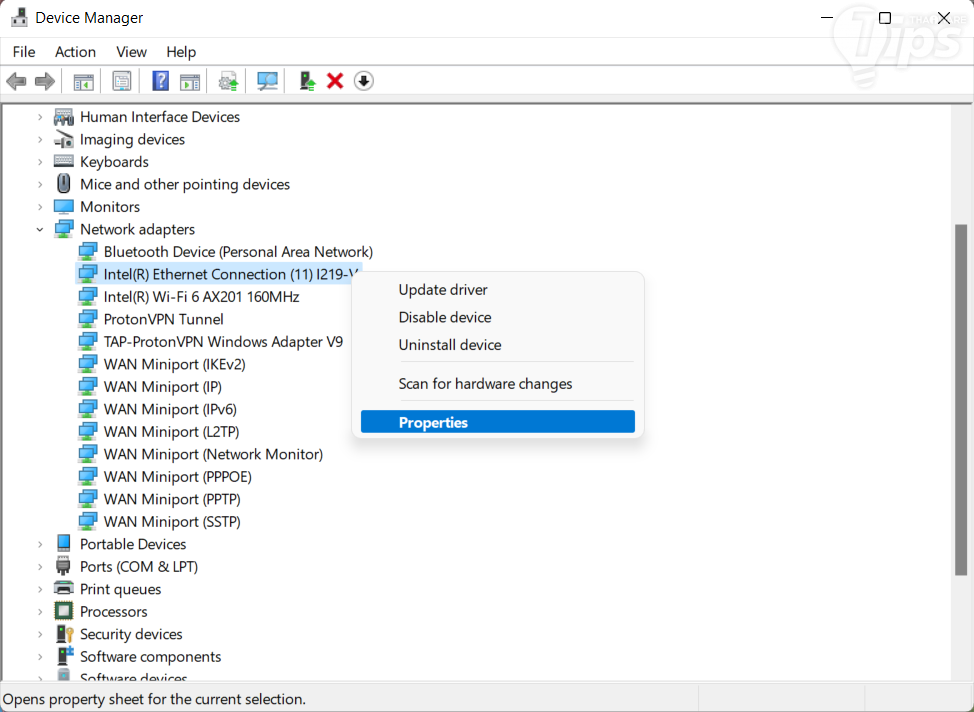Select Intel(R) Ethernet Connection (11) I219-V
Viewport: 974px width, 712px height.
point(231,274)
